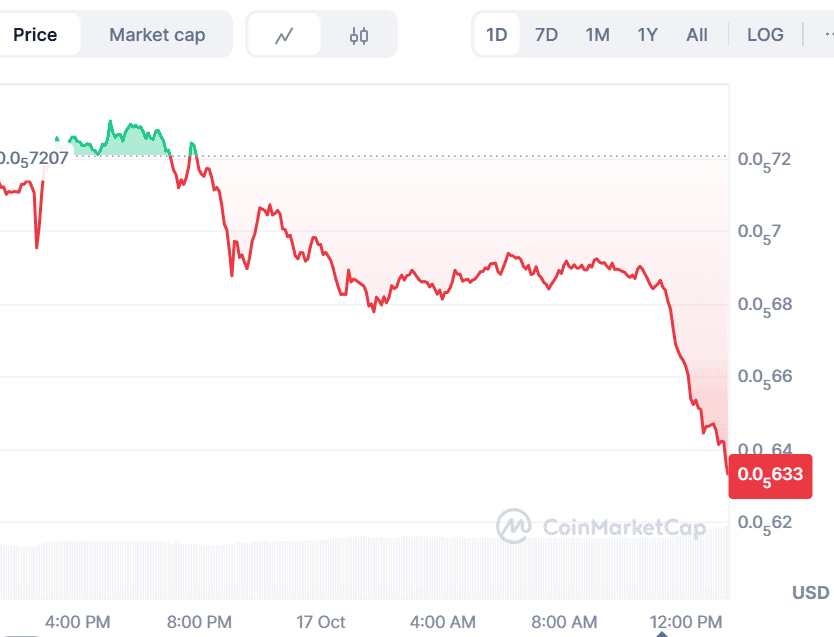
Task: Open the USD currency selector
Action: pyautogui.click(x=811, y=593)
